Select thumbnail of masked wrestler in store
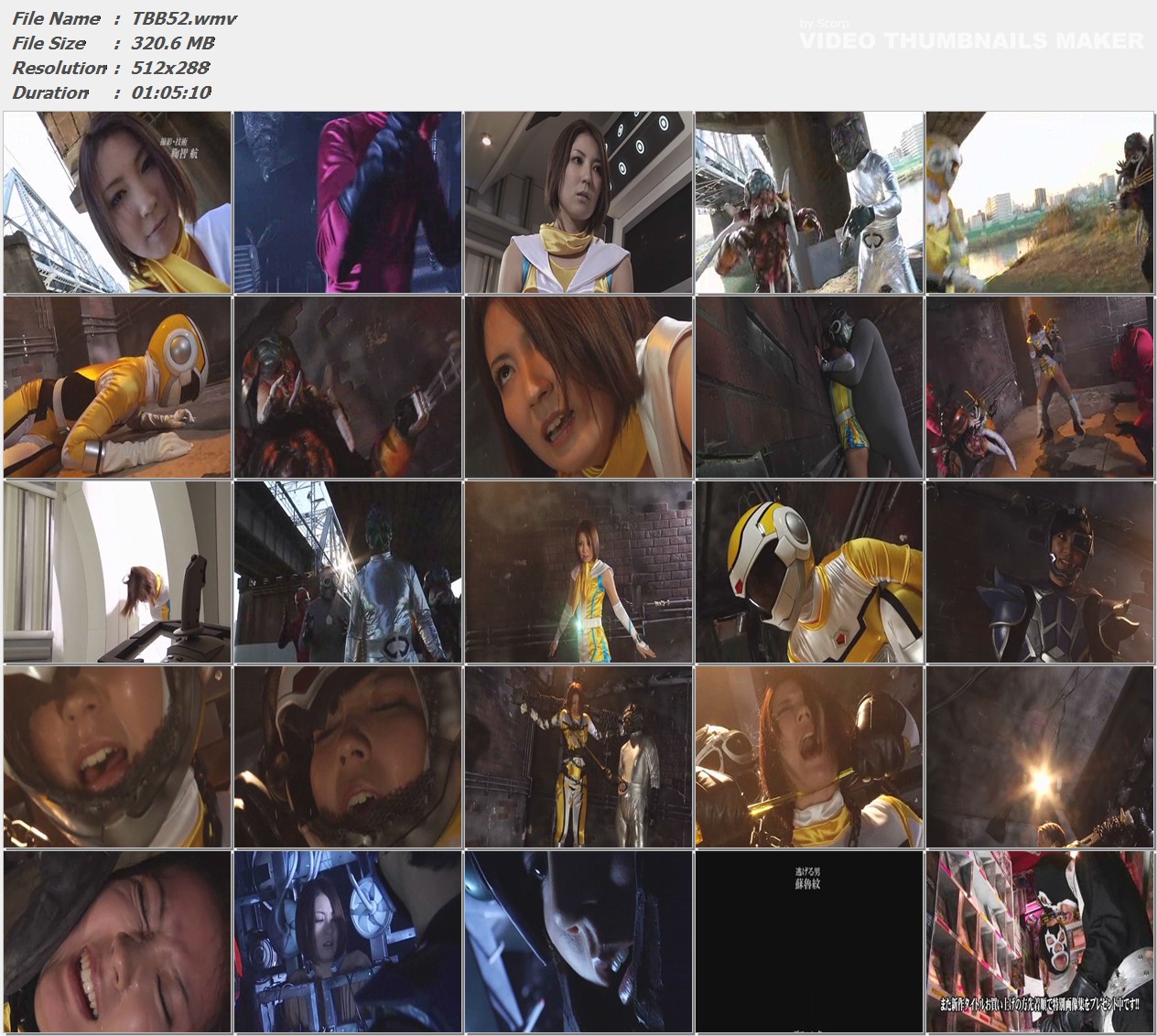The height and width of the screenshot is (1036, 1157). [x=1040, y=942]
